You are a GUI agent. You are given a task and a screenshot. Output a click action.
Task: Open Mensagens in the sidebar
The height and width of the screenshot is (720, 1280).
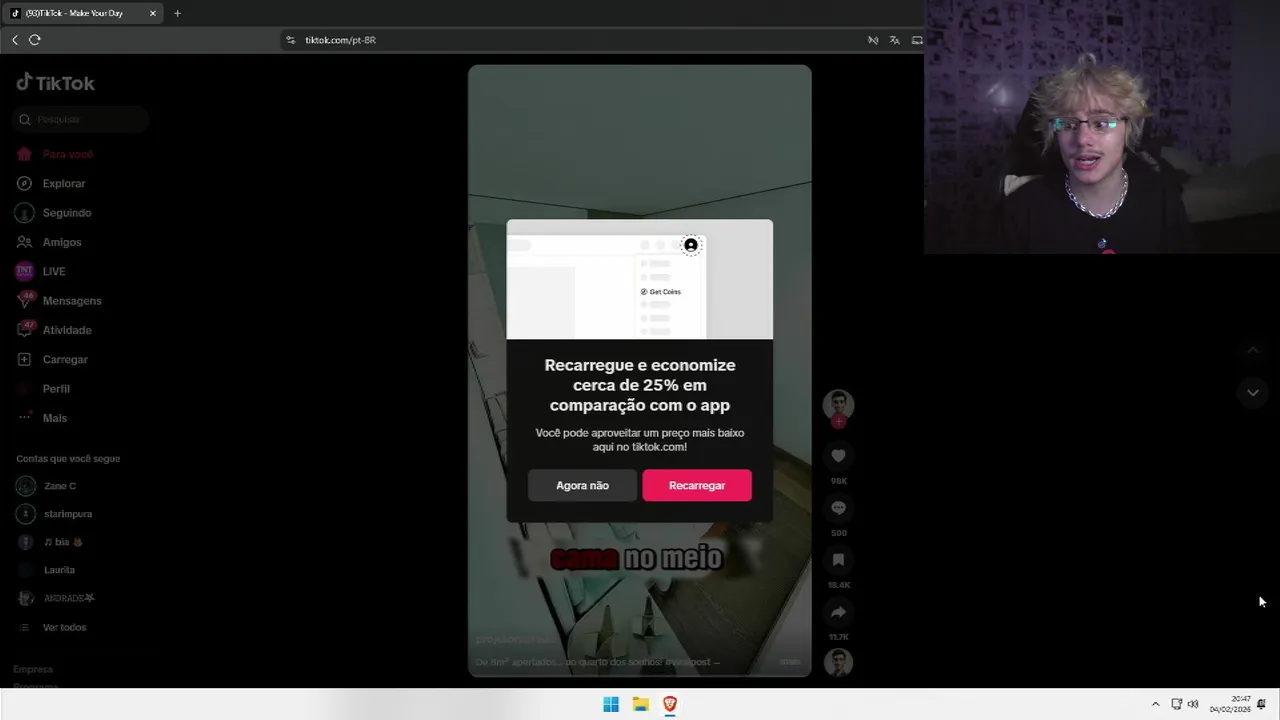point(71,301)
